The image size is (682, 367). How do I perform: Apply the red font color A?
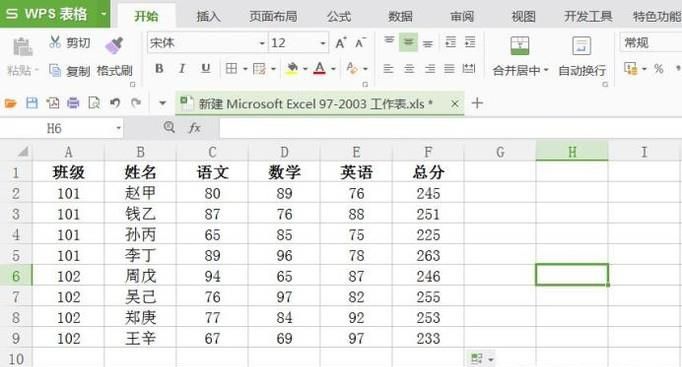pos(320,69)
